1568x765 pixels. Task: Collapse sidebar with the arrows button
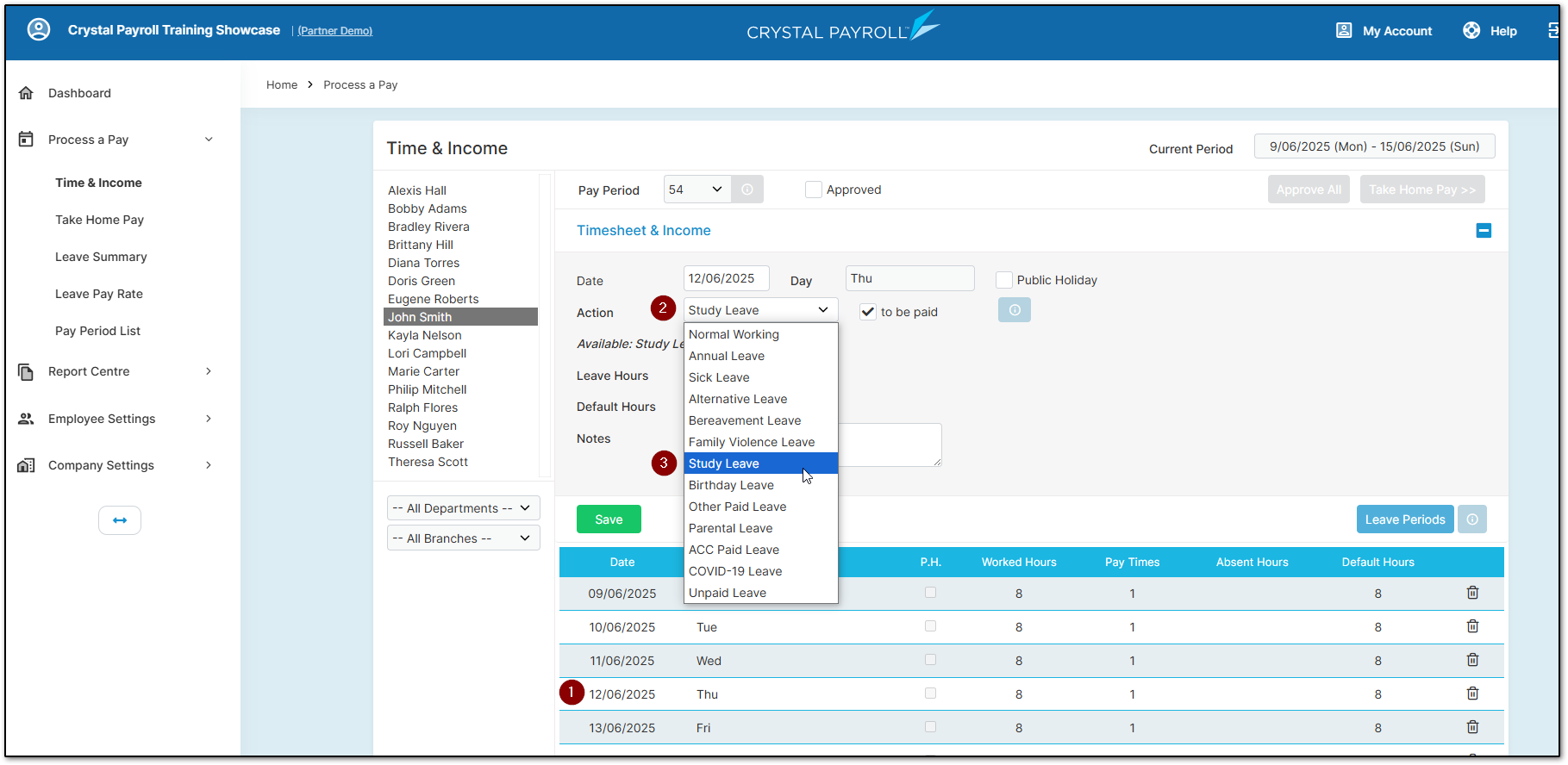click(x=120, y=520)
